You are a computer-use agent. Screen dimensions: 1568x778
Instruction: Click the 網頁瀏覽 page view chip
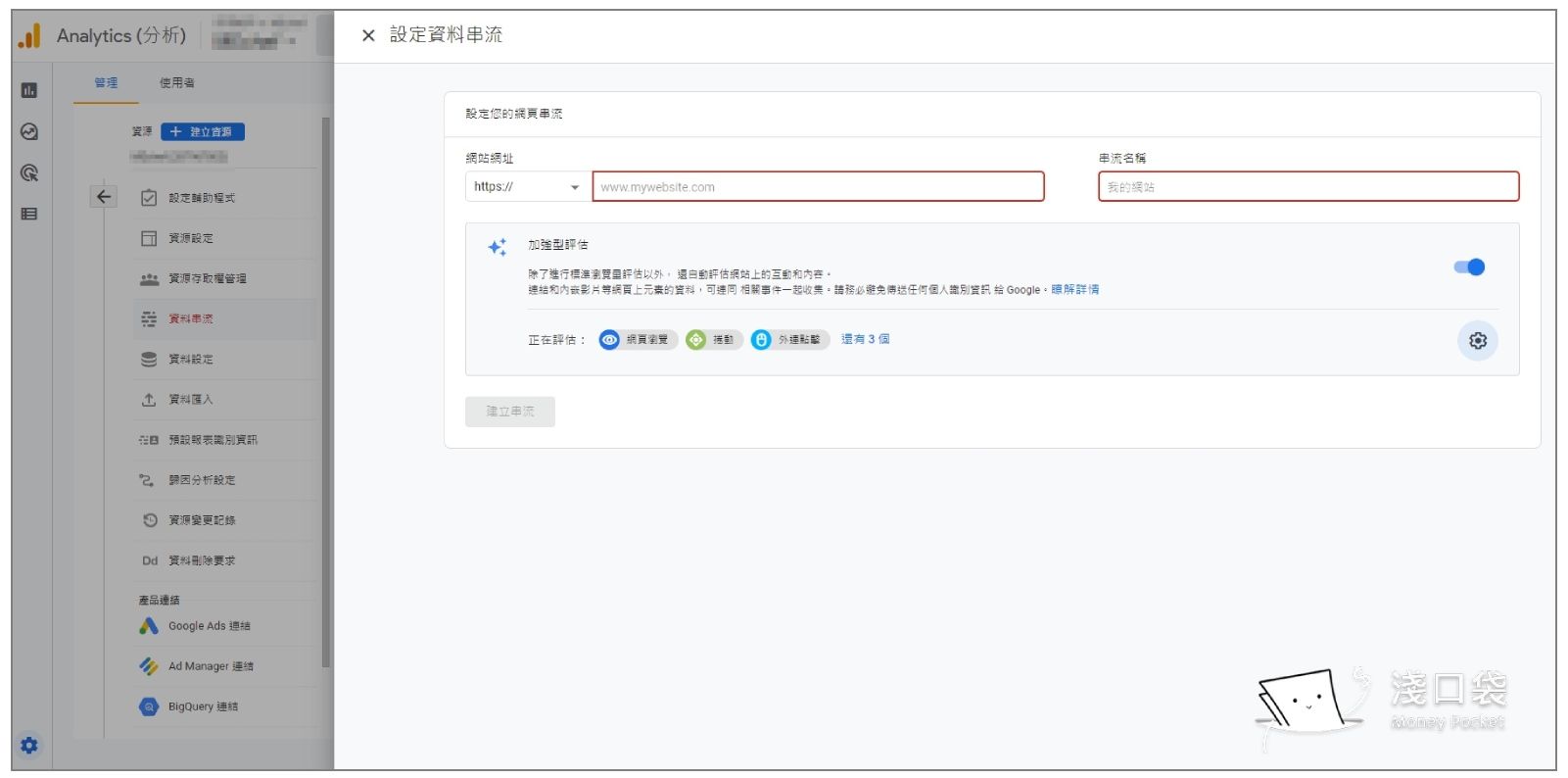(638, 340)
